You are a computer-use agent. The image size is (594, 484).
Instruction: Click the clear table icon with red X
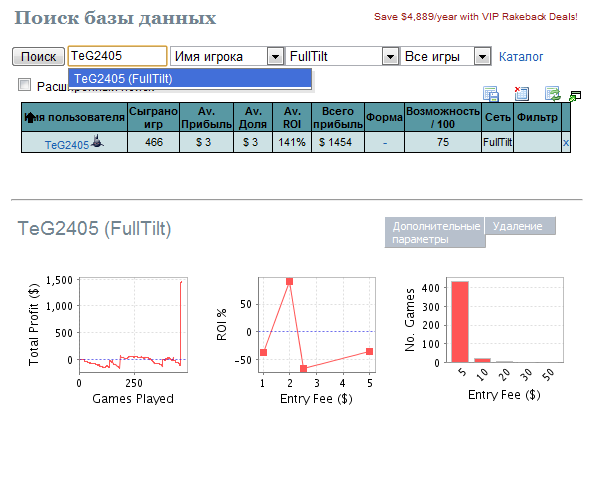pyautogui.click(x=522, y=94)
